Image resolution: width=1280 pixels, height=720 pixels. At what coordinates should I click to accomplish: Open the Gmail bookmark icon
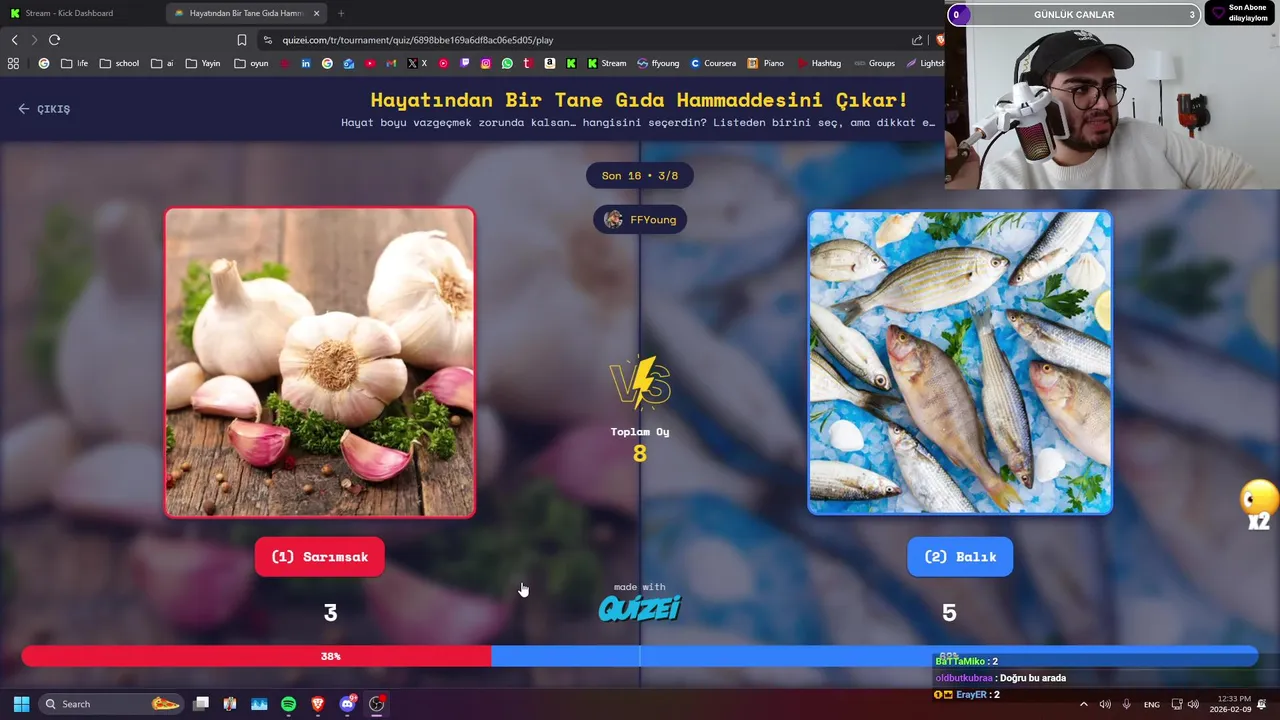tap(392, 63)
